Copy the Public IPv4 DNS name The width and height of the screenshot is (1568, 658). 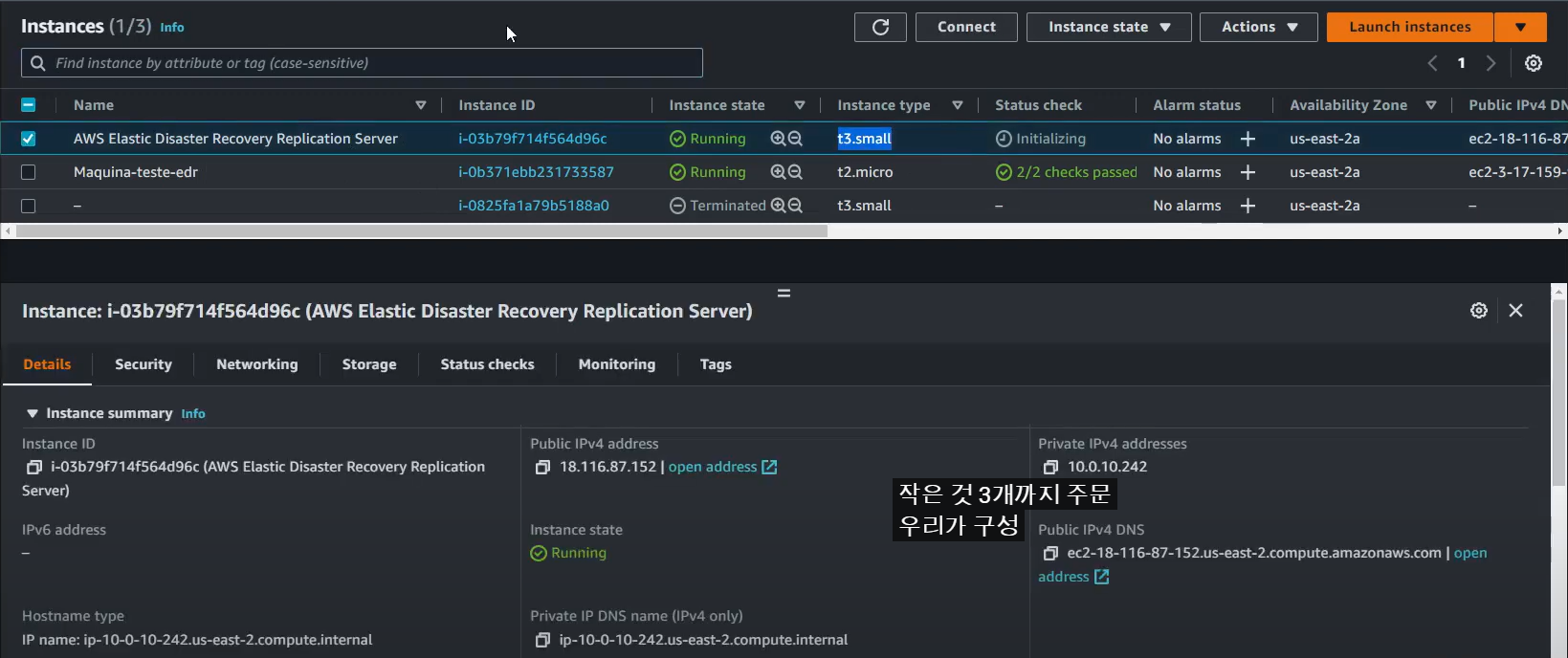click(1050, 553)
